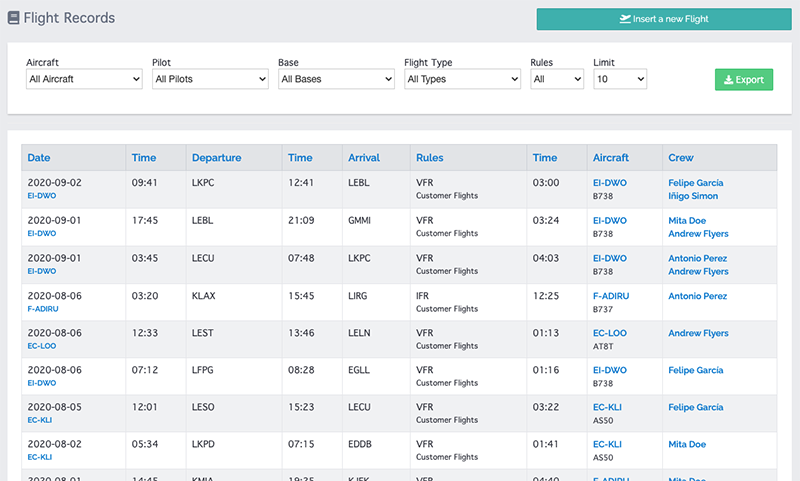Expand the Flight Type dropdown

(462, 79)
